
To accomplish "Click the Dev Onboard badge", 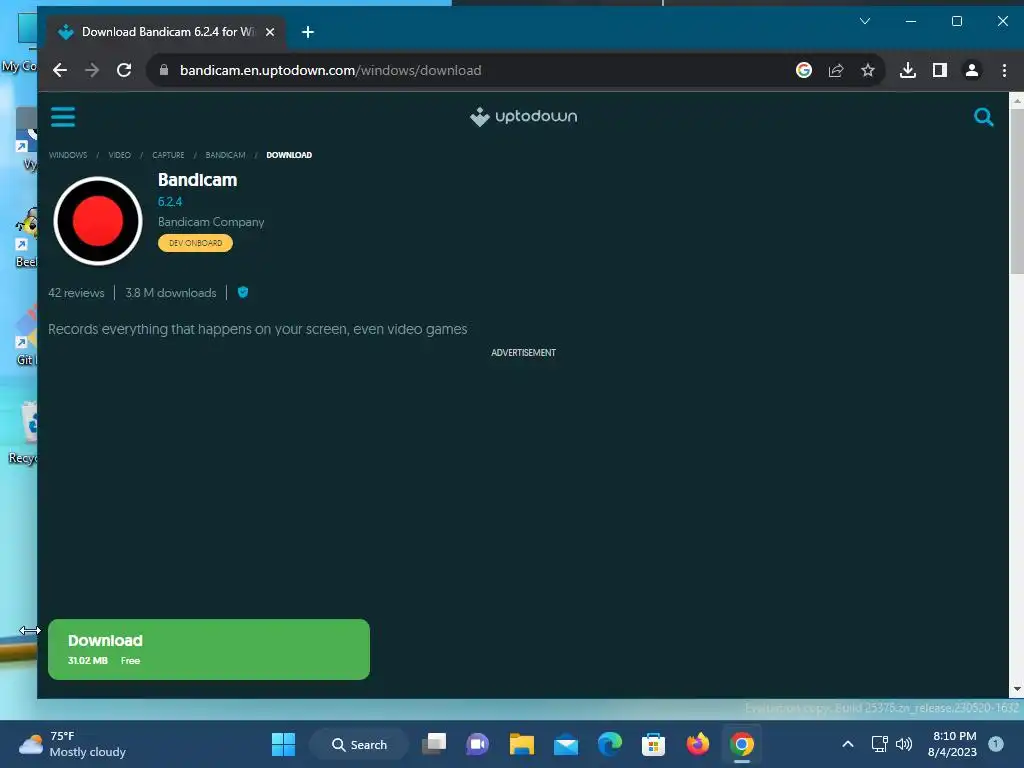I will click(x=195, y=243).
